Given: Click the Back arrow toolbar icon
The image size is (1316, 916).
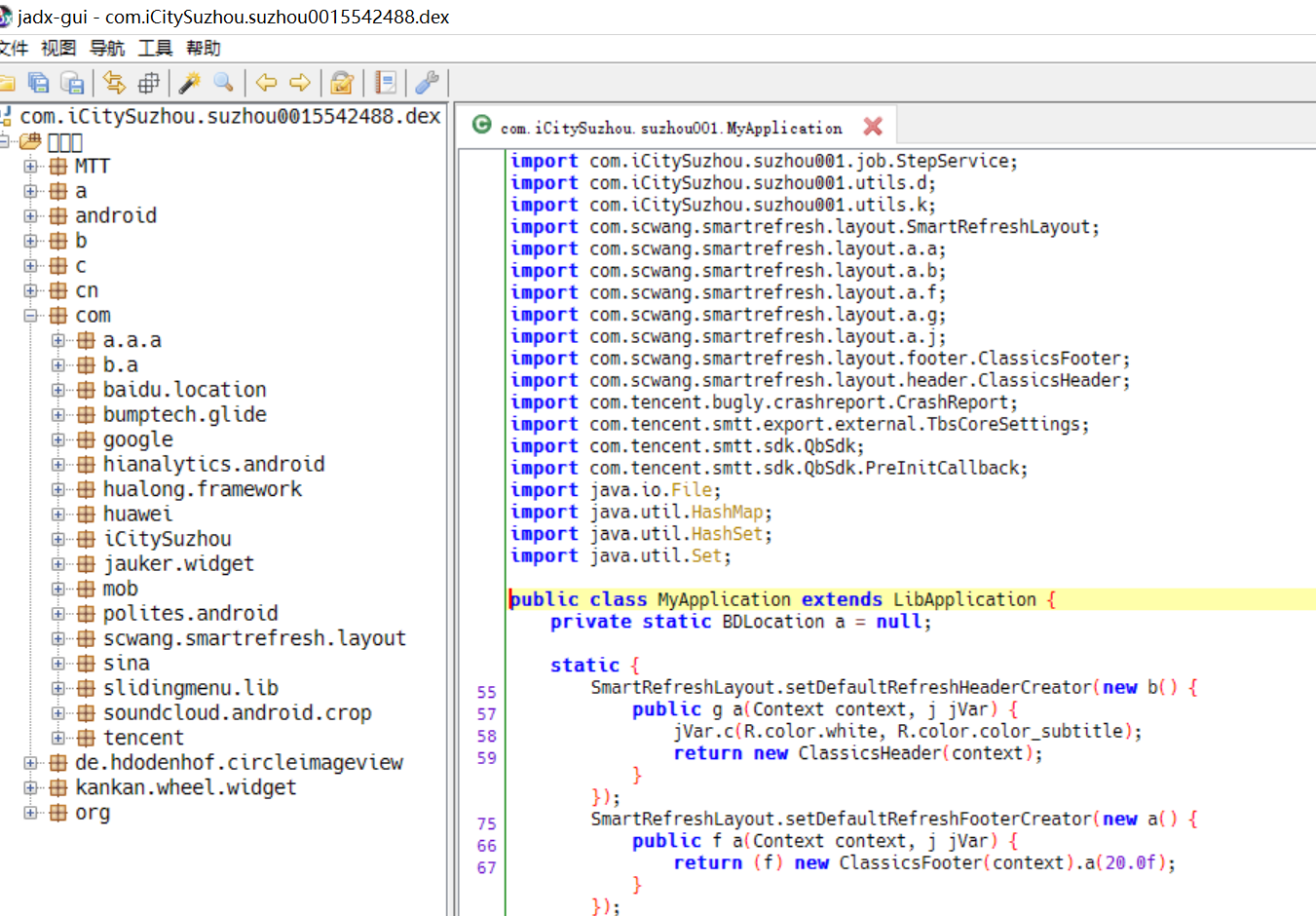Looking at the screenshot, I should [x=266, y=83].
